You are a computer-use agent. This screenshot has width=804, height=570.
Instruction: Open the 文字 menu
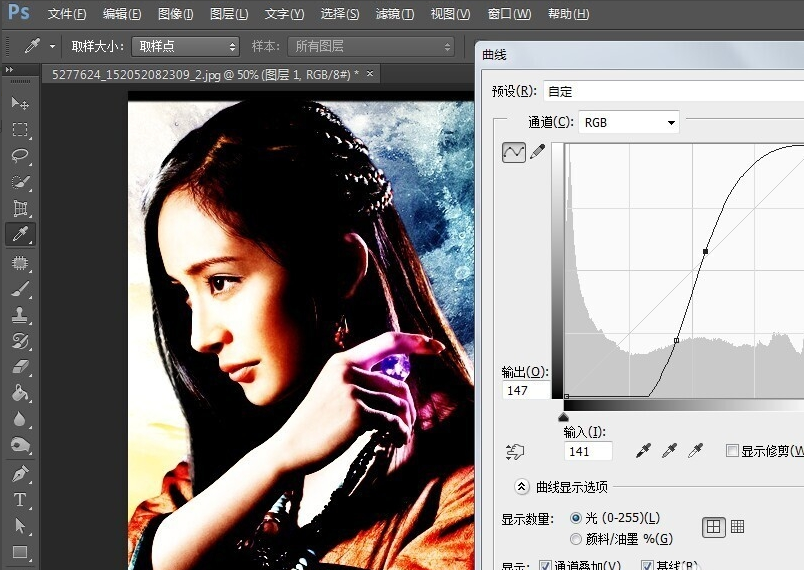pos(284,14)
